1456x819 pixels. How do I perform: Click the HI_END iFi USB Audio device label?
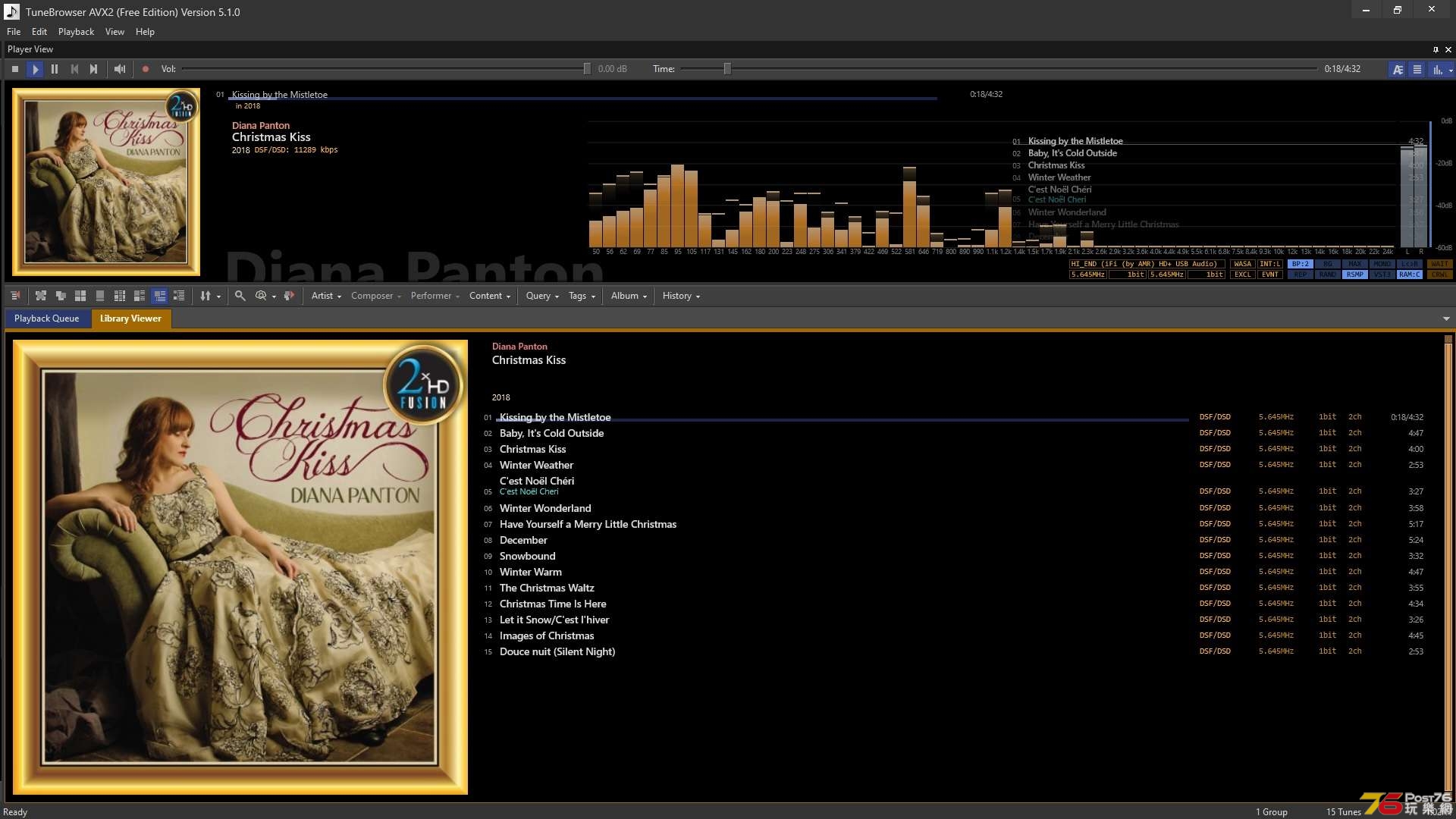tap(1147, 264)
